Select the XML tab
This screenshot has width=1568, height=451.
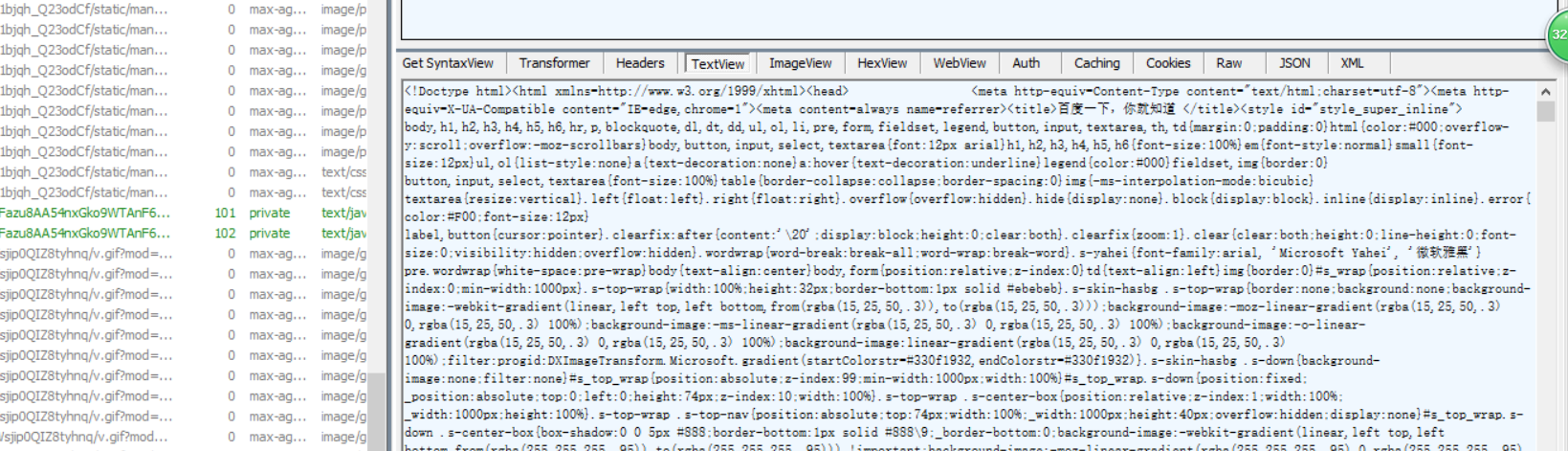point(1351,63)
